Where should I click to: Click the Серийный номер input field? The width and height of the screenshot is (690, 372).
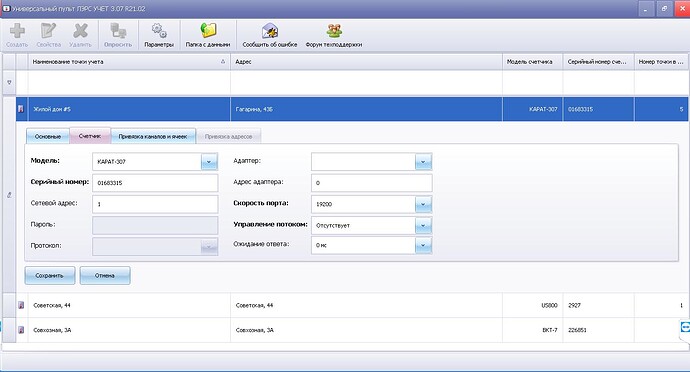pos(155,183)
